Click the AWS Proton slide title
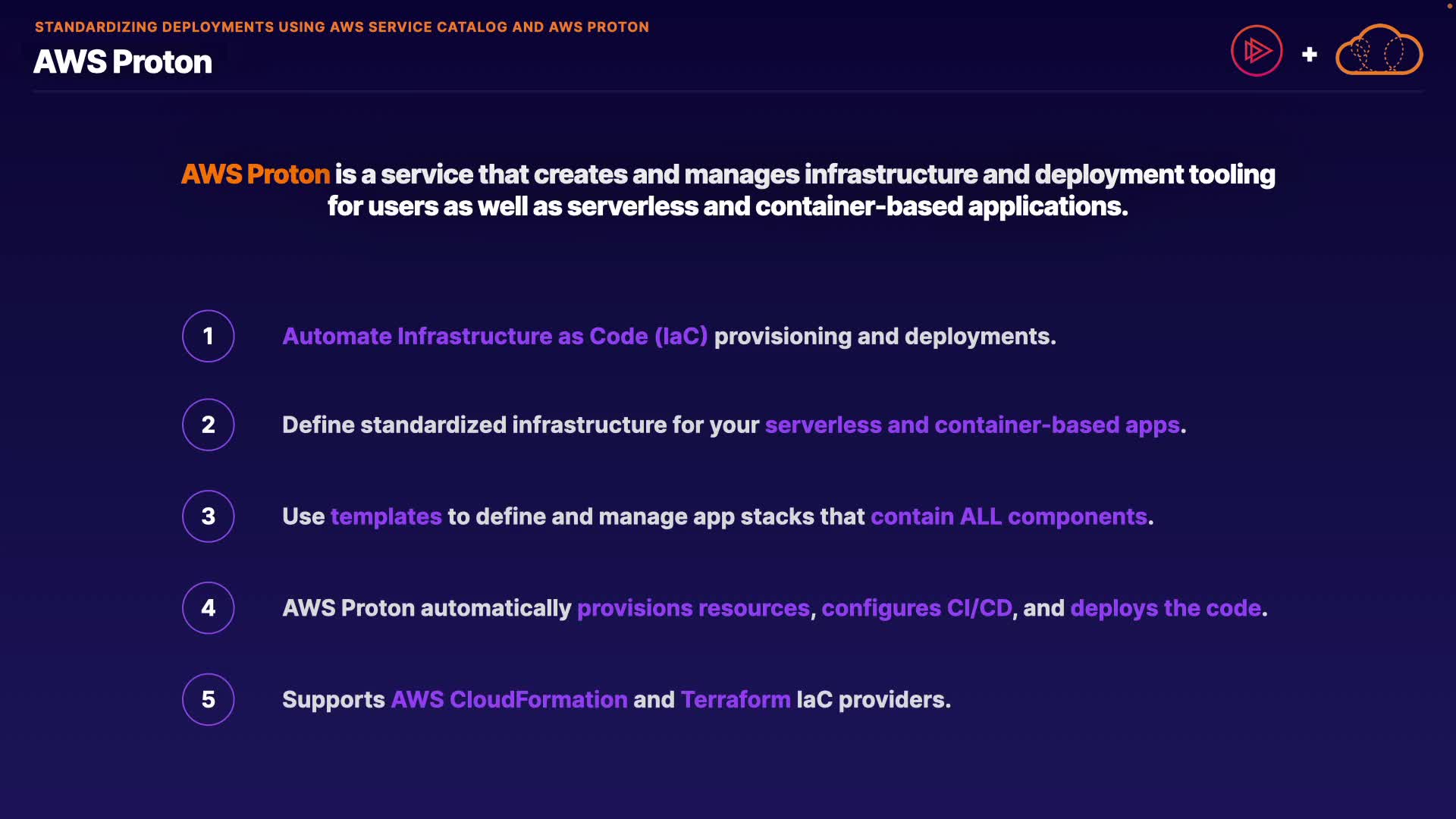The image size is (1456, 819). [123, 62]
